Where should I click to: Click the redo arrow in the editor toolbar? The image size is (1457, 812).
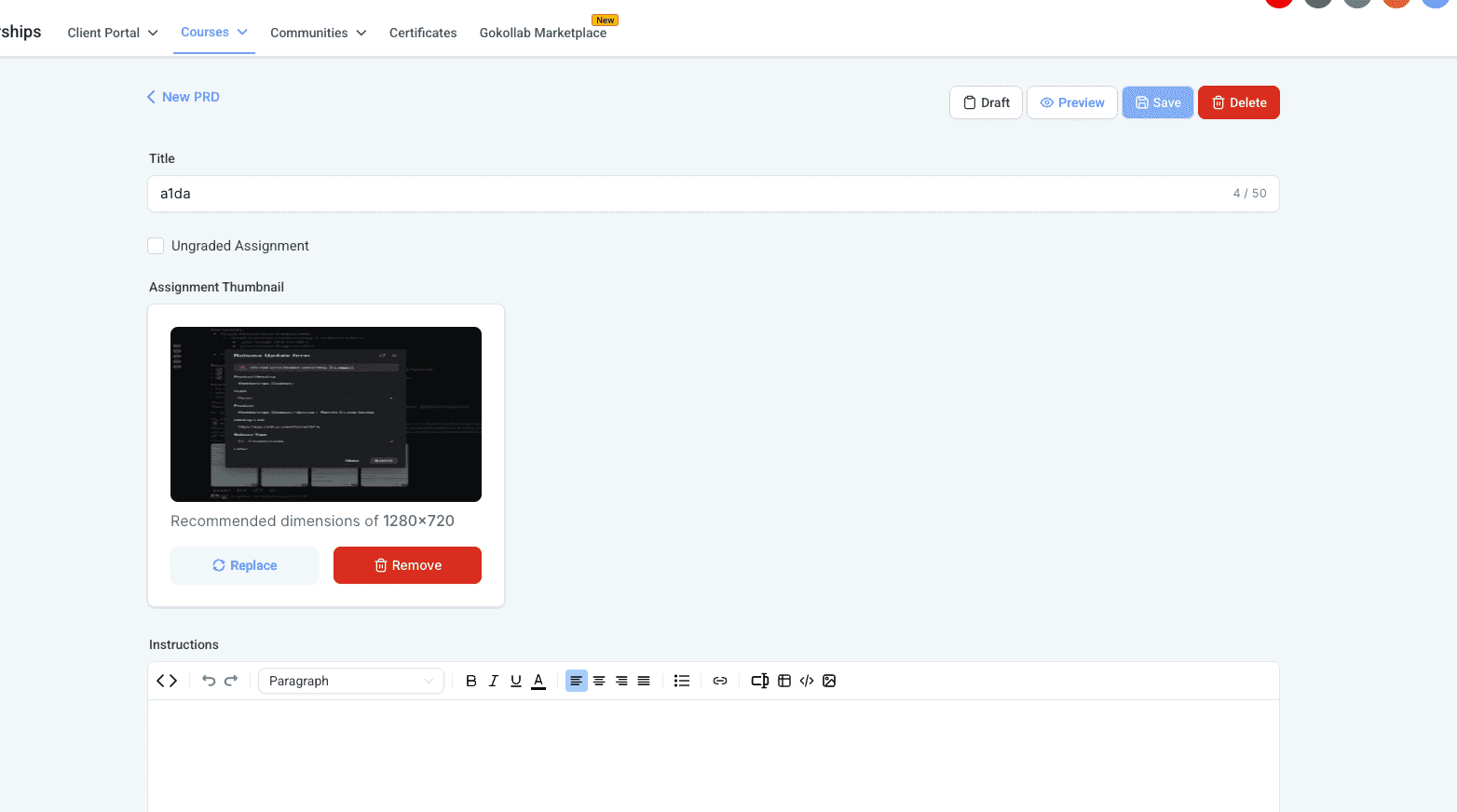point(231,681)
